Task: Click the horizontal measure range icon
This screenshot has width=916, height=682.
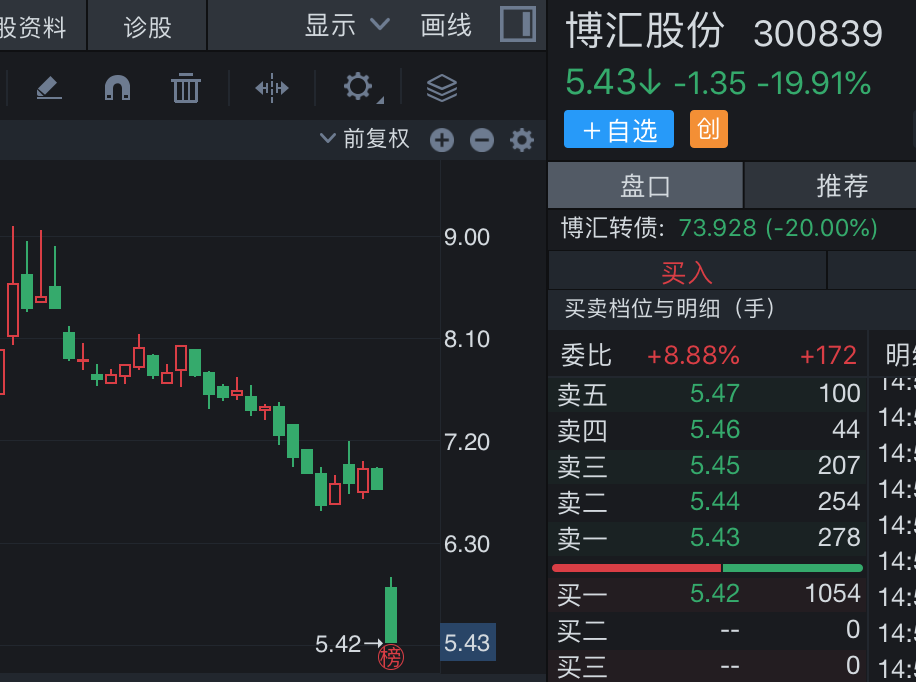Action: 271,88
